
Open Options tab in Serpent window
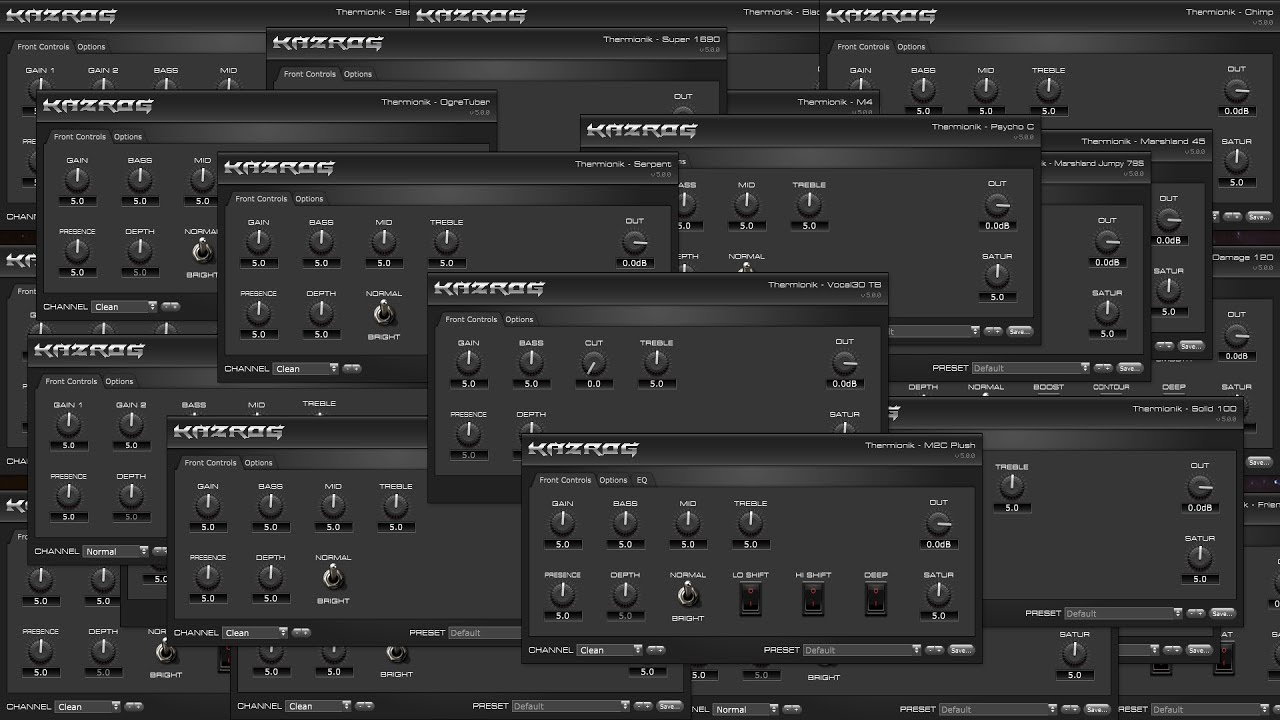coord(309,199)
